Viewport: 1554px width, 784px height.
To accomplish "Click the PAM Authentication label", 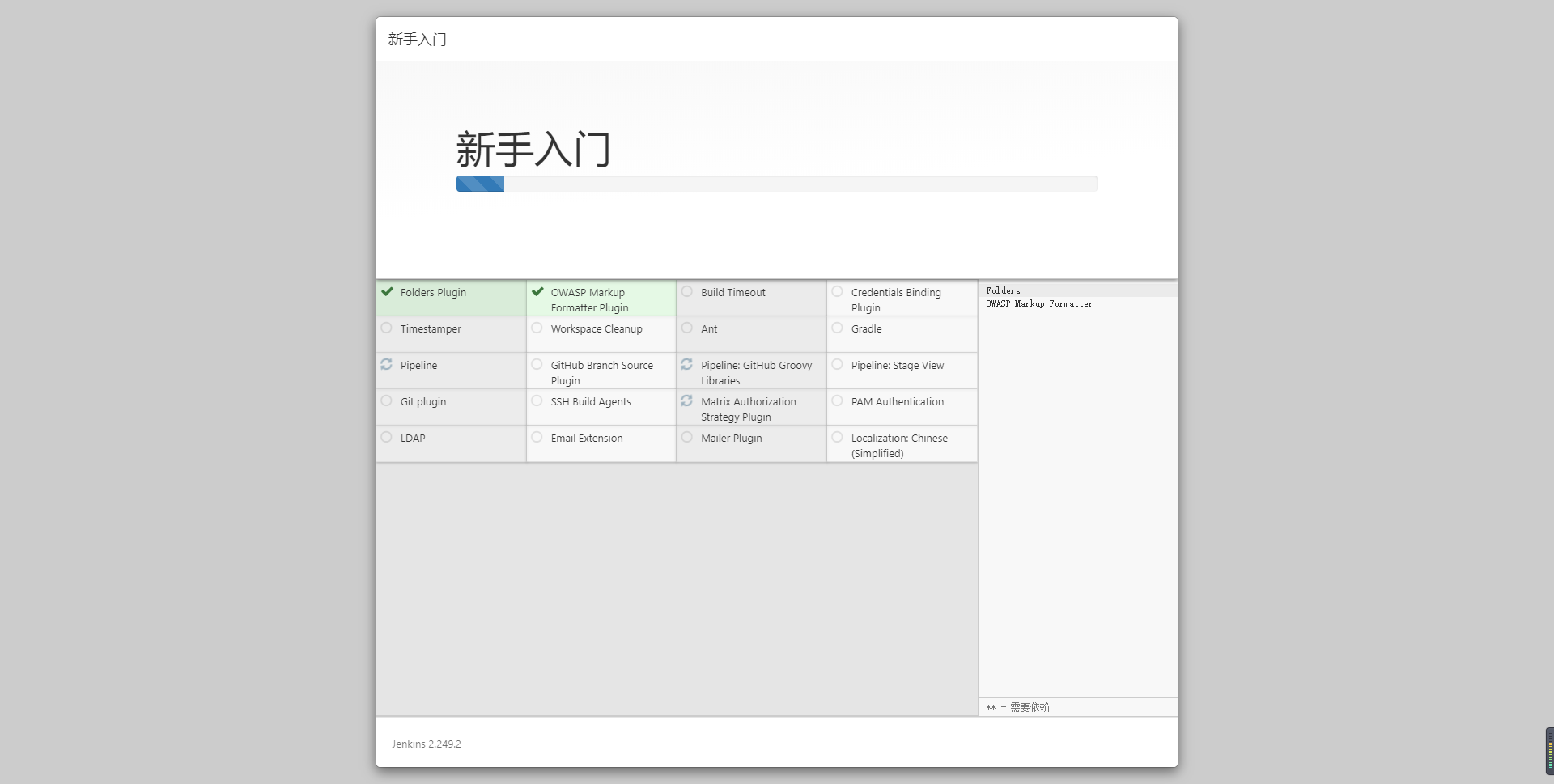I will point(898,401).
